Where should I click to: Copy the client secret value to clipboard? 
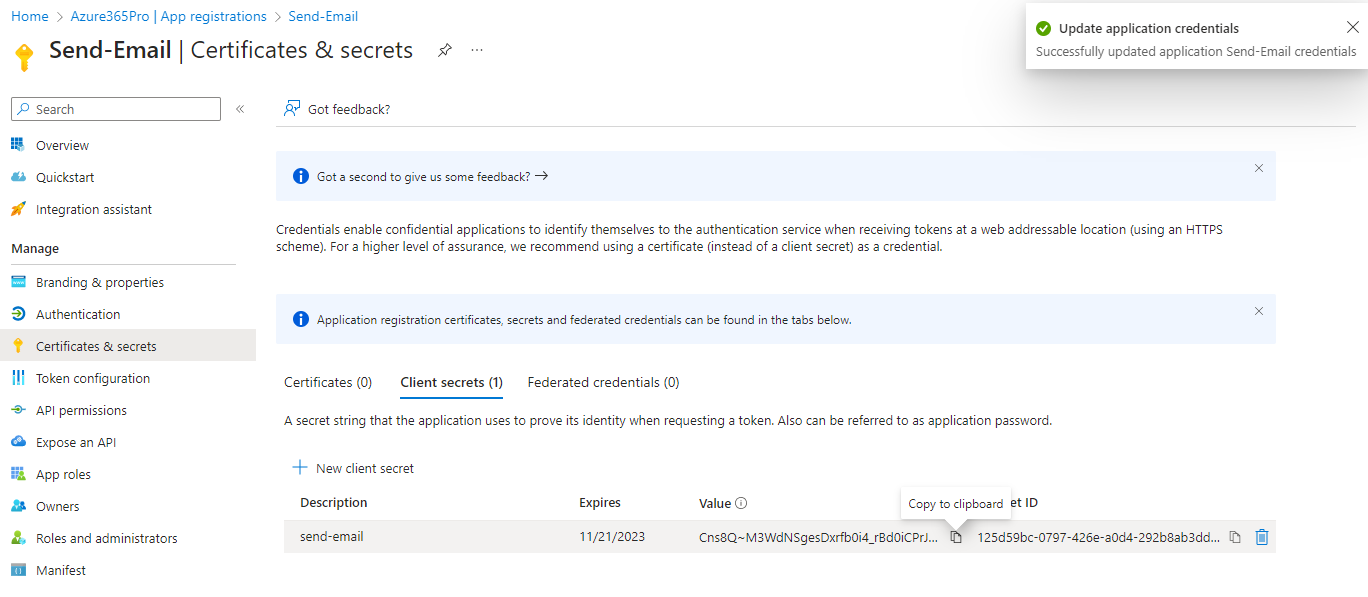pos(956,537)
